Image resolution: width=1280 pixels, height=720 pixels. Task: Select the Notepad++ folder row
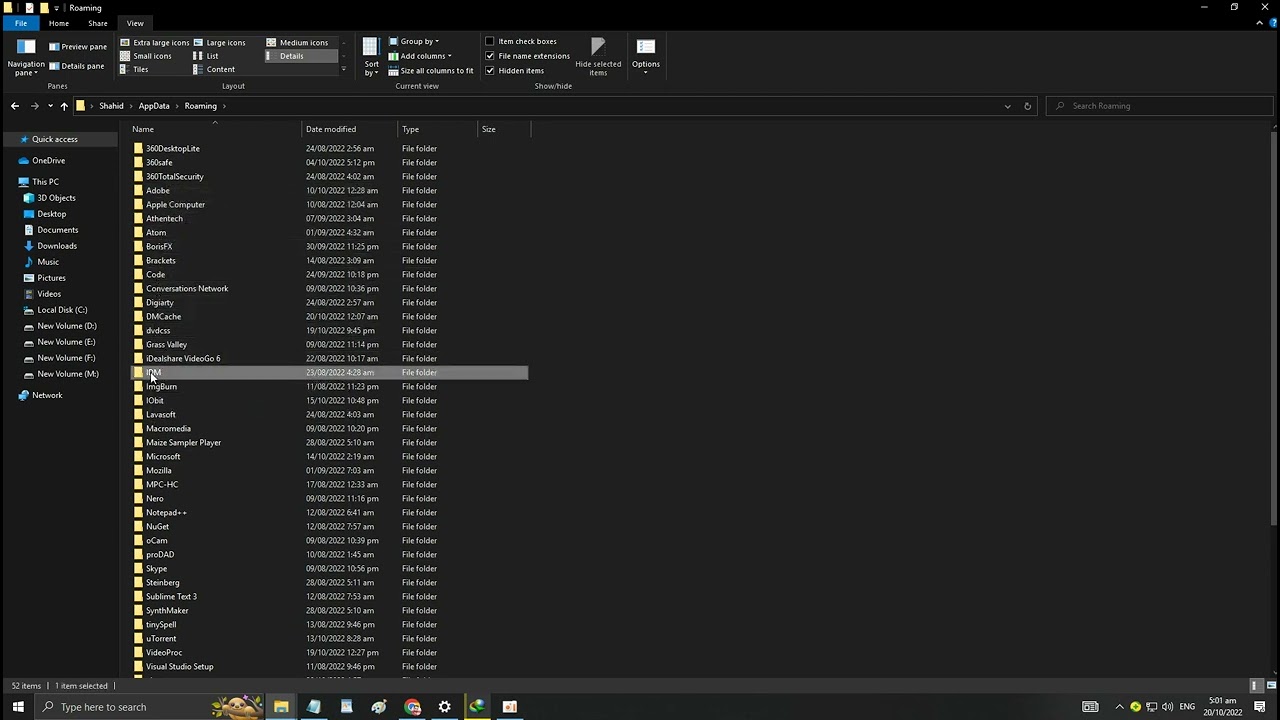click(330, 512)
